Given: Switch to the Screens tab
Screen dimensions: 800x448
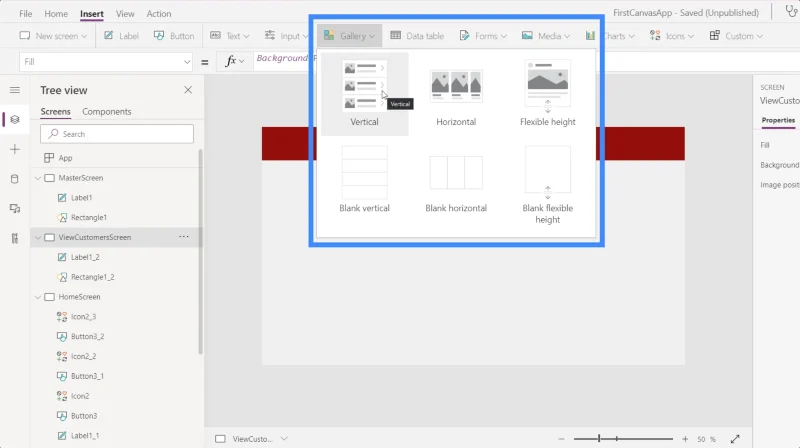Looking at the screenshot, I should point(55,112).
